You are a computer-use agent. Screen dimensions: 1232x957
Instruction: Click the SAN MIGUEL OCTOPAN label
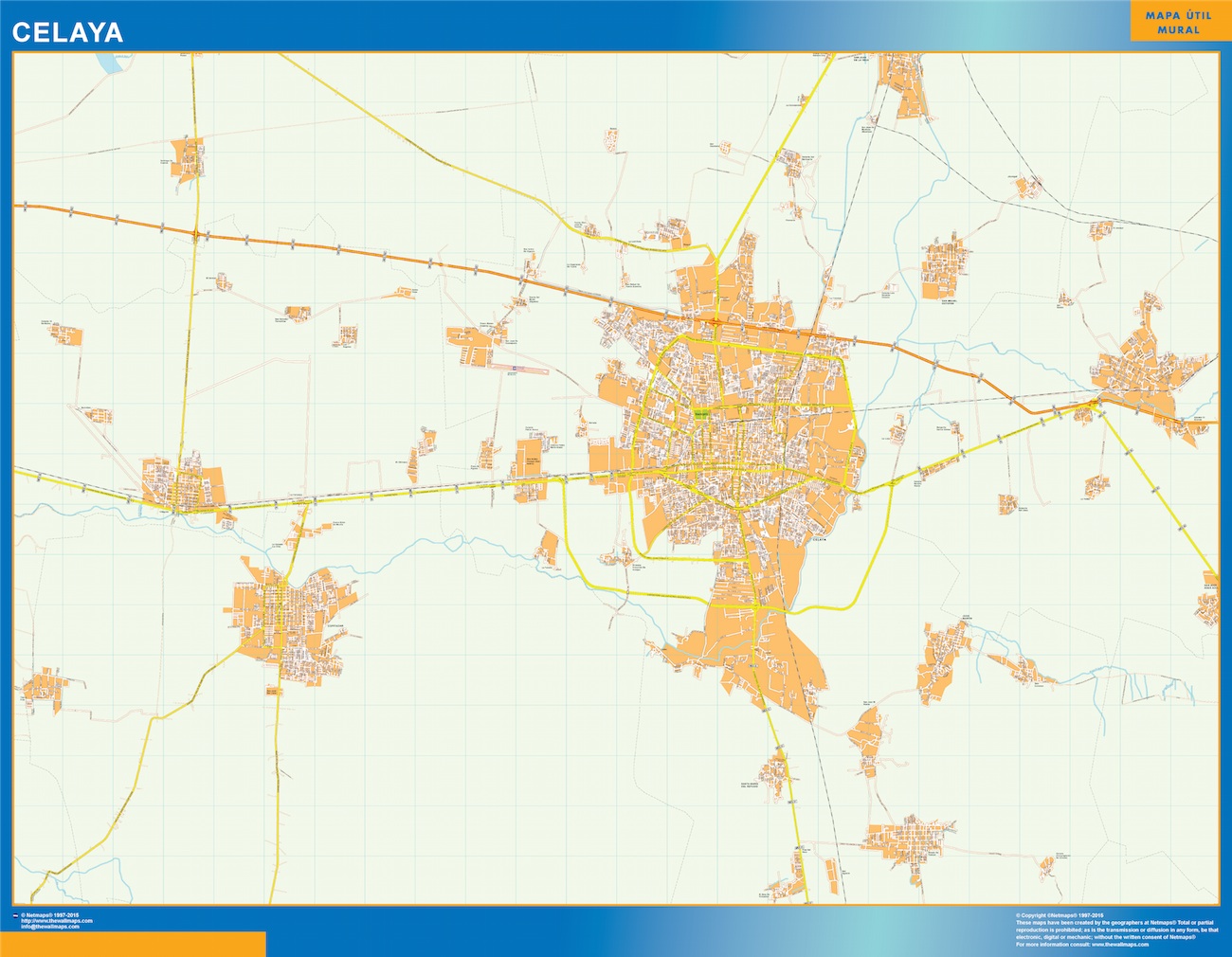coord(948,301)
